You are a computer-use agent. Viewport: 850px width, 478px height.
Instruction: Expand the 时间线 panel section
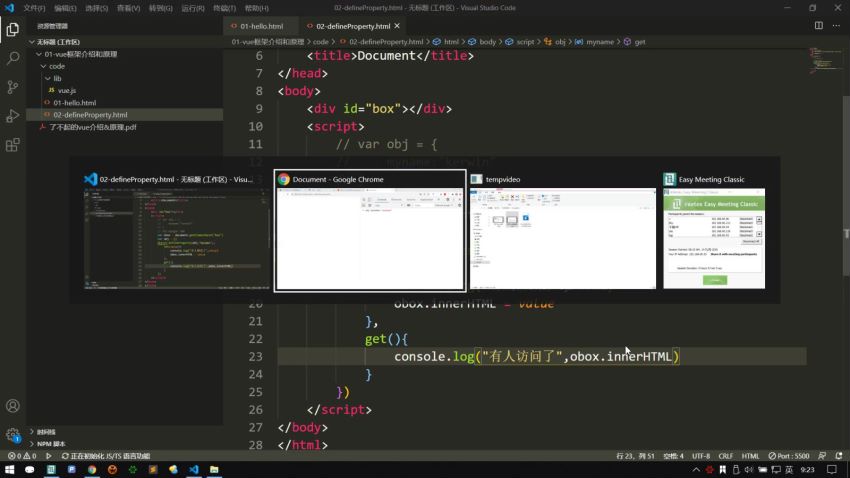click(x=125, y=432)
